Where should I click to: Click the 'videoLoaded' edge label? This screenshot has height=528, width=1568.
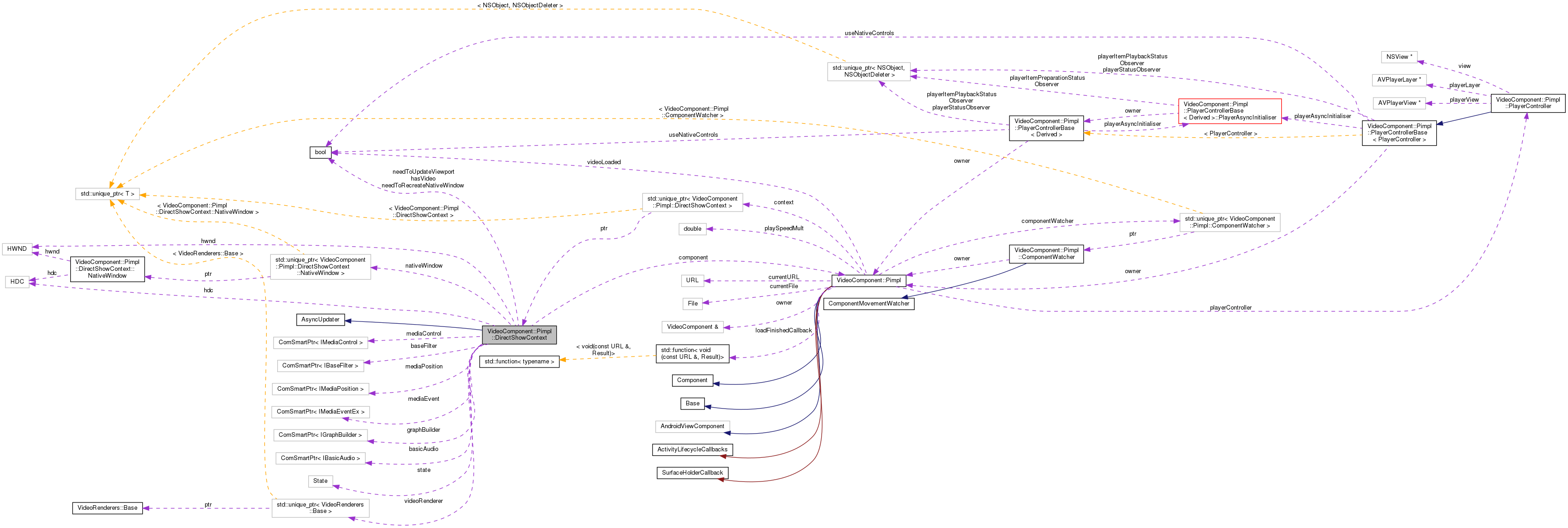point(604,162)
